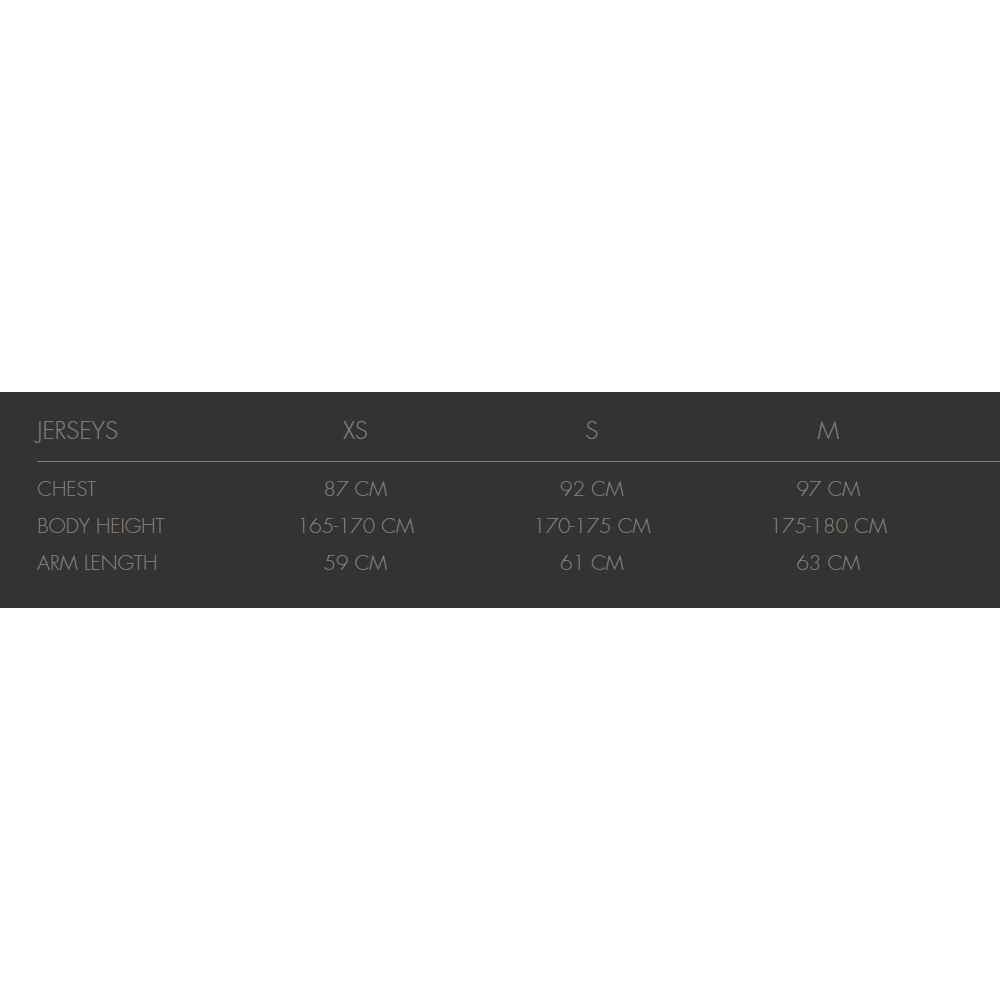Image resolution: width=1000 pixels, height=1000 pixels.
Task: Click the 87 CM chest value
Action: point(355,489)
